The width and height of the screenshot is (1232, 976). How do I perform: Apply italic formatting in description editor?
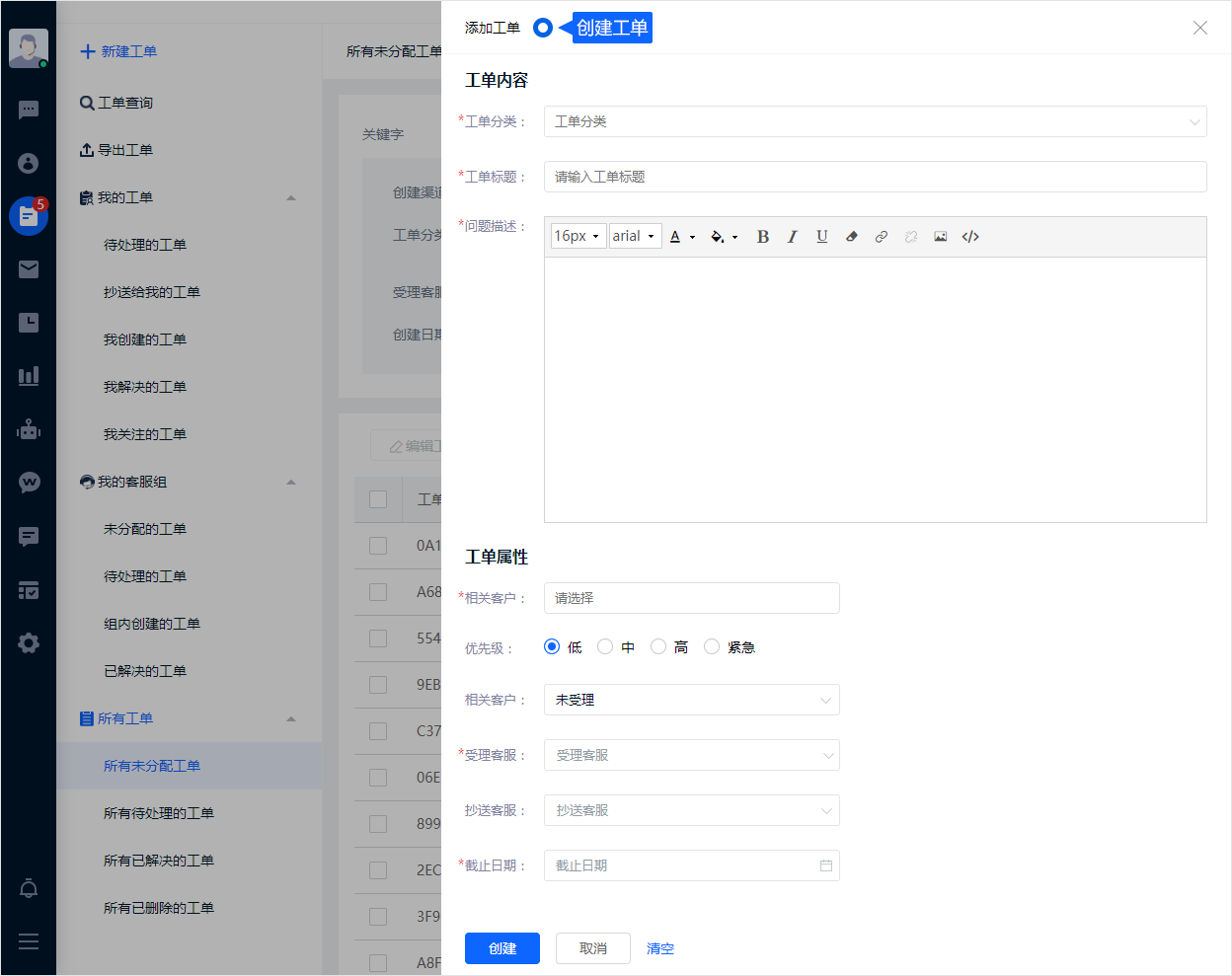tap(792, 237)
